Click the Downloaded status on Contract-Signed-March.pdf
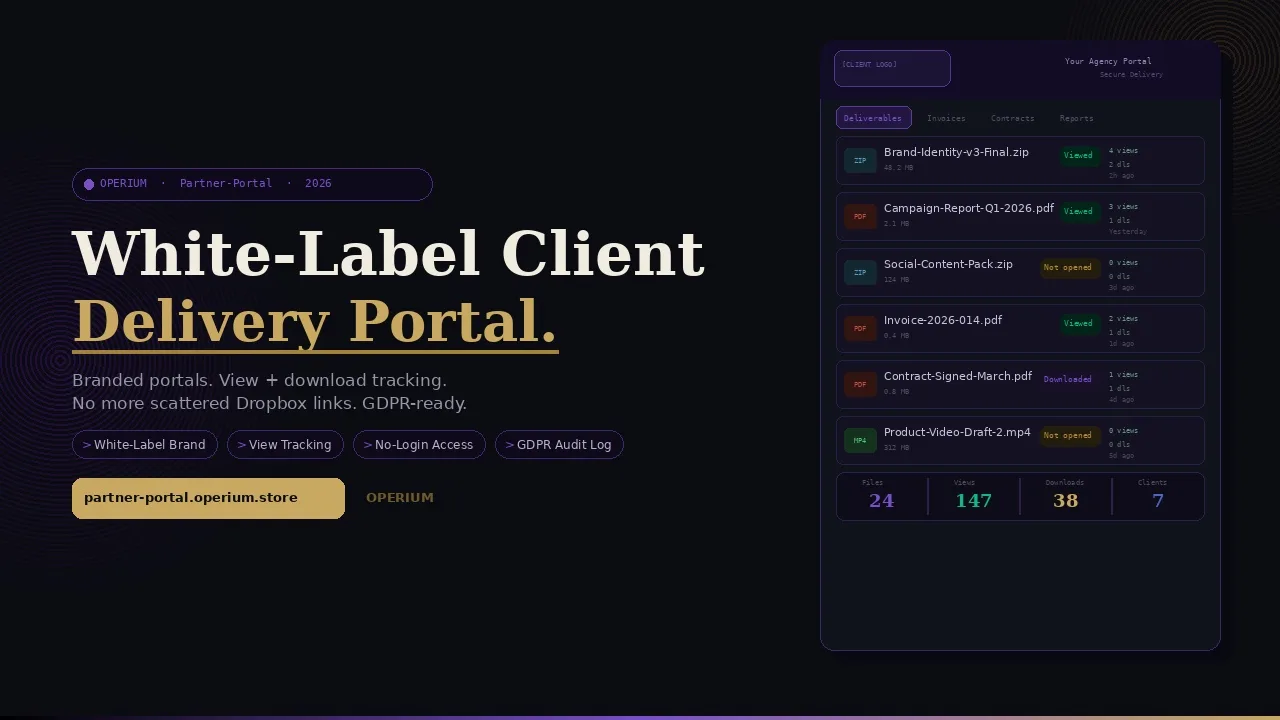This screenshot has width=1280, height=720. (1068, 379)
